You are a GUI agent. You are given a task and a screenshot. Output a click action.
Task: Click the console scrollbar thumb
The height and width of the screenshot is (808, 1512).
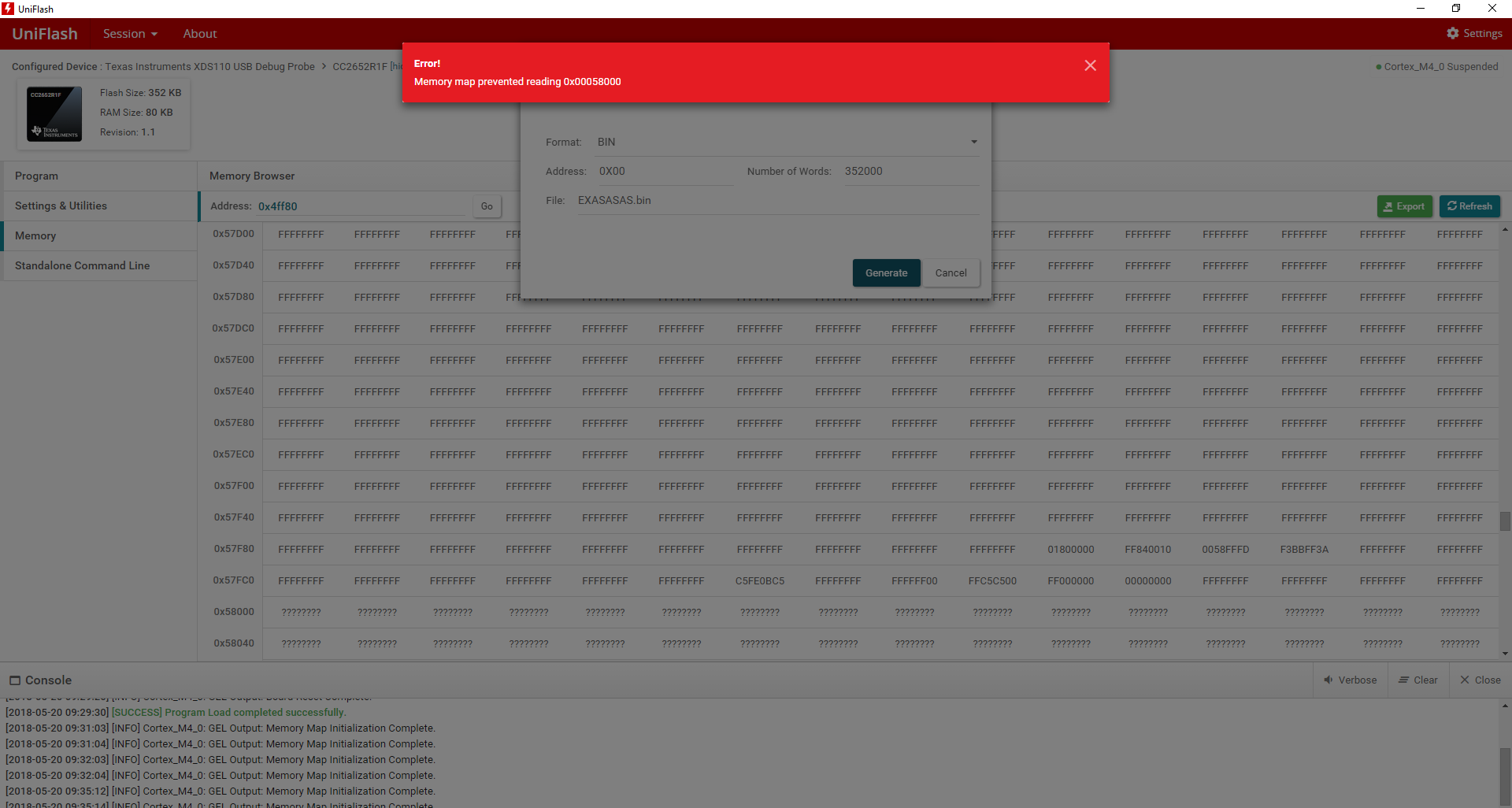(x=1505, y=776)
